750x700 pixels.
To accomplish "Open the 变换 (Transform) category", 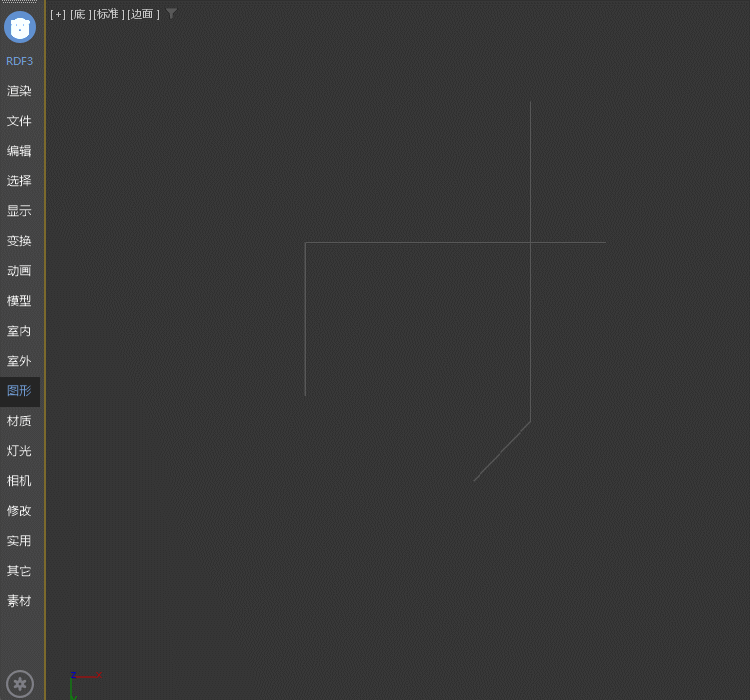I will click(20, 241).
